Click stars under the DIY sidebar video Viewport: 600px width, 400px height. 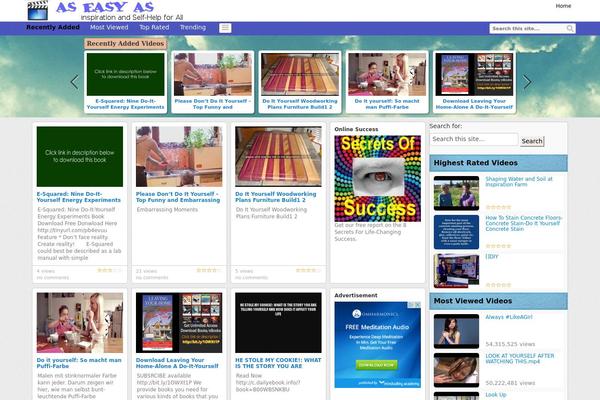[498, 285]
